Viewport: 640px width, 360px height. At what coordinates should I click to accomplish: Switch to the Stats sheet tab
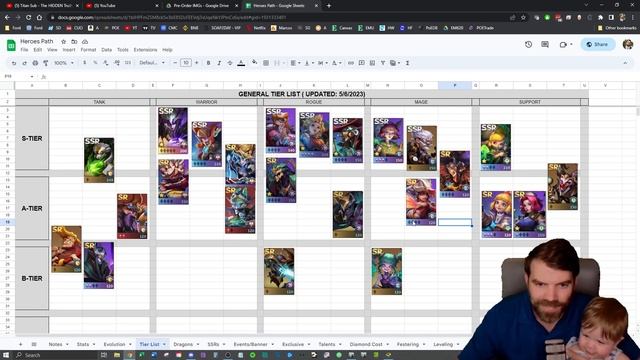(x=83, y=344)
